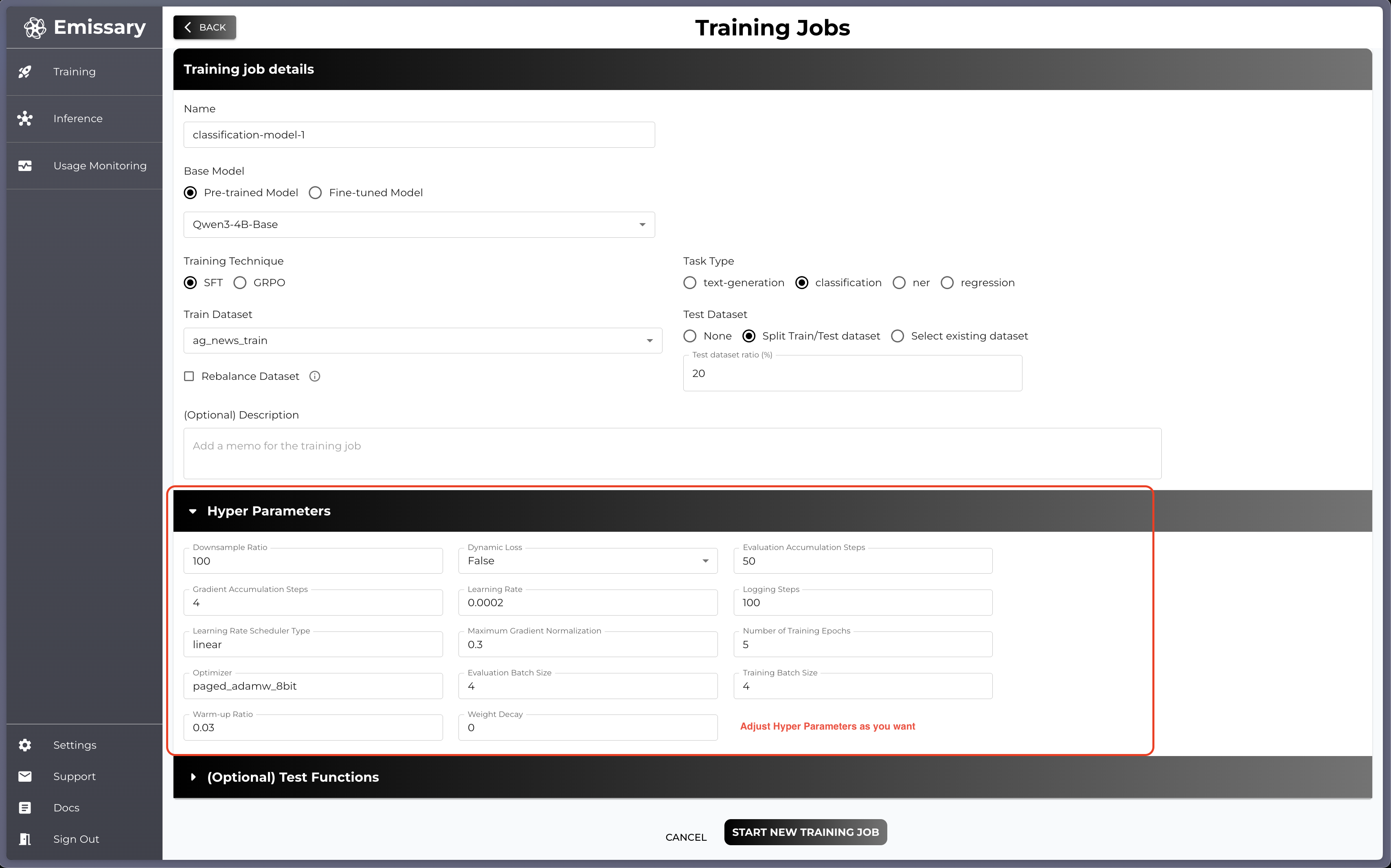1391x868 pixels.
Task: Open Inference from the sidebar menu
Action: tap(78, 119)
